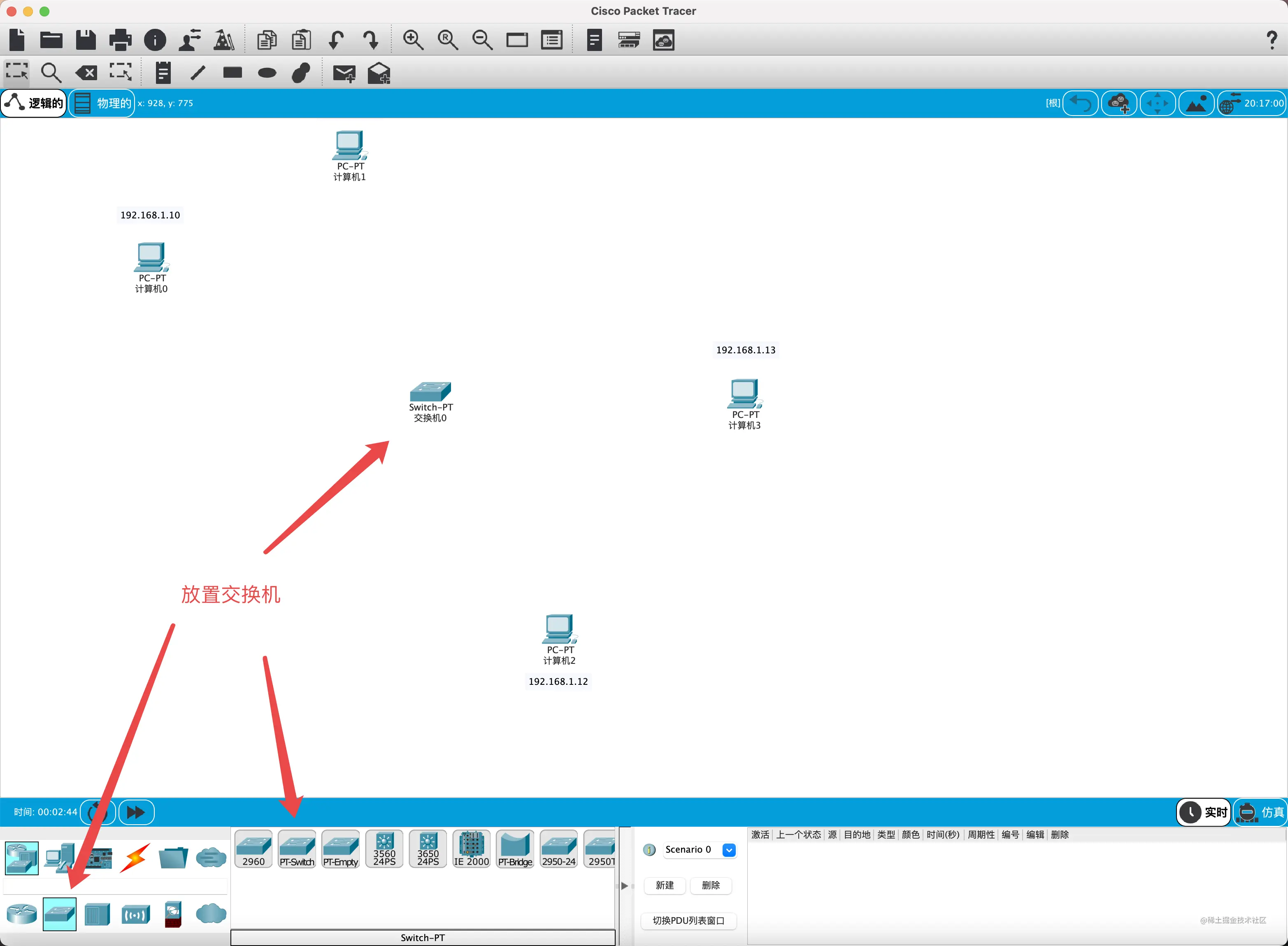The width and height of the screenshot is (1288, 946).
Task: Paste using the clipboard icon
Action: [301, 40]
